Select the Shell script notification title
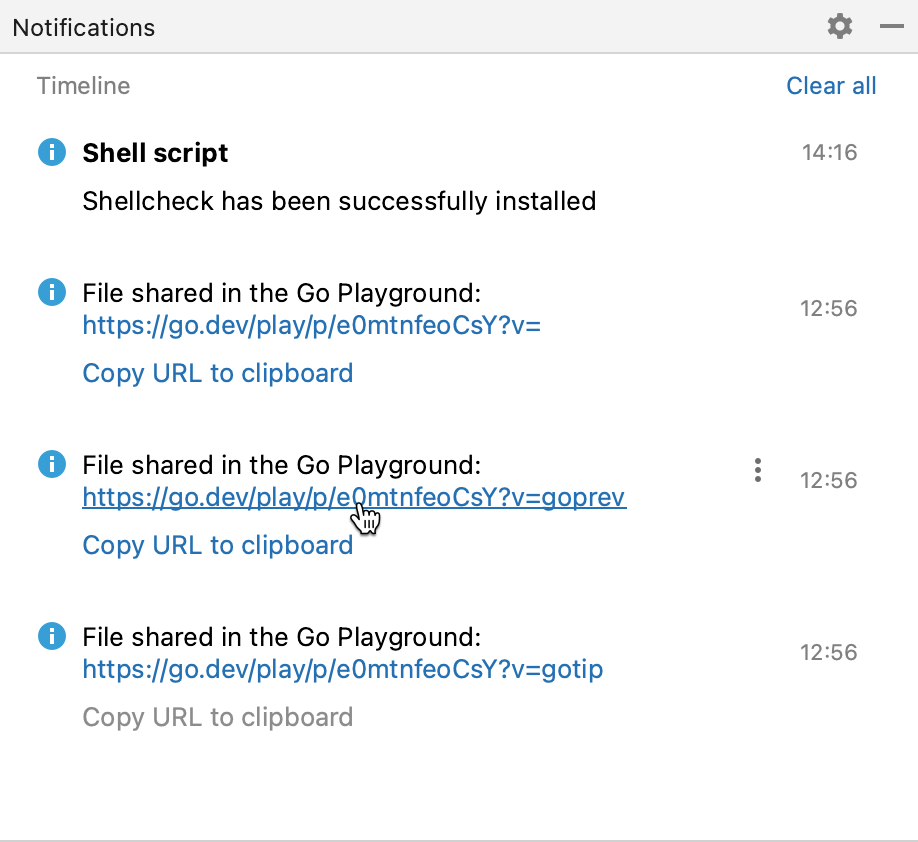This screenshot has width=918, height=842. tap(155, 153)
